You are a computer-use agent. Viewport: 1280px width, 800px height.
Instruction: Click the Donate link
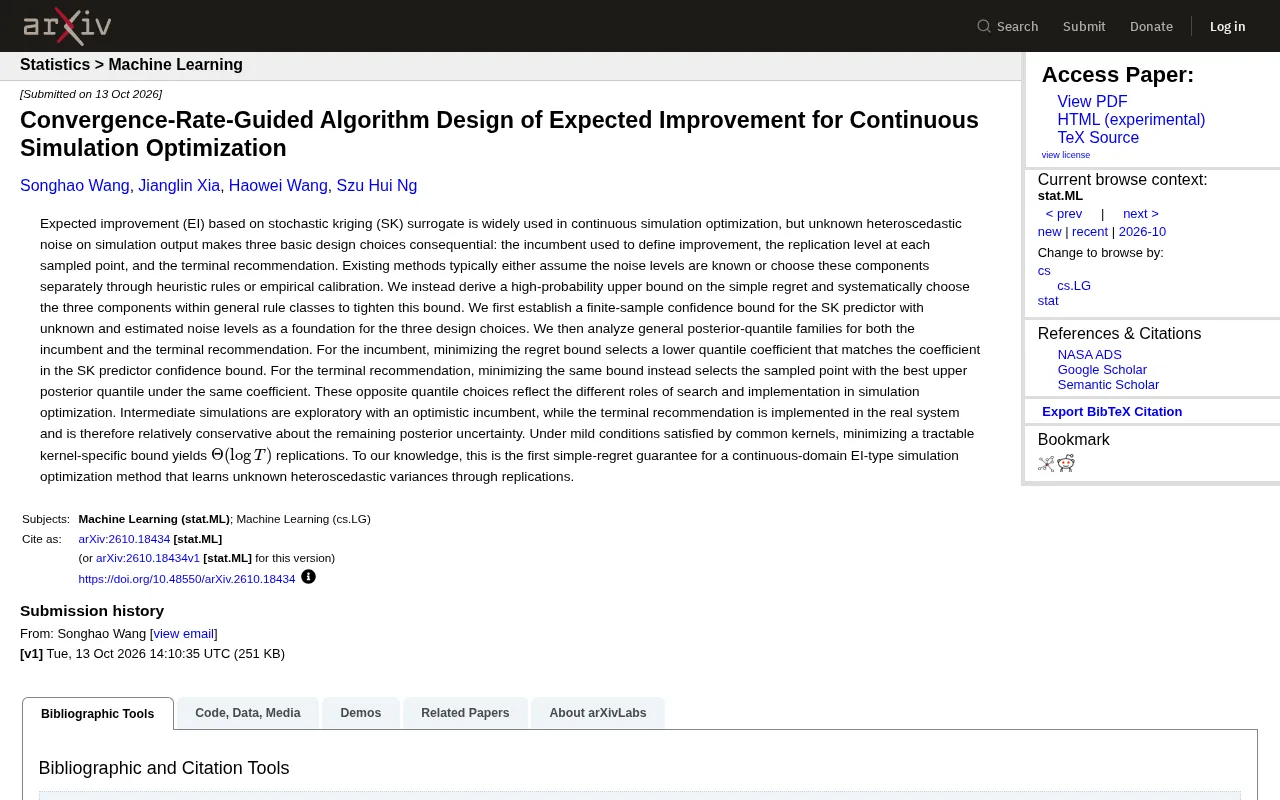1151,26
